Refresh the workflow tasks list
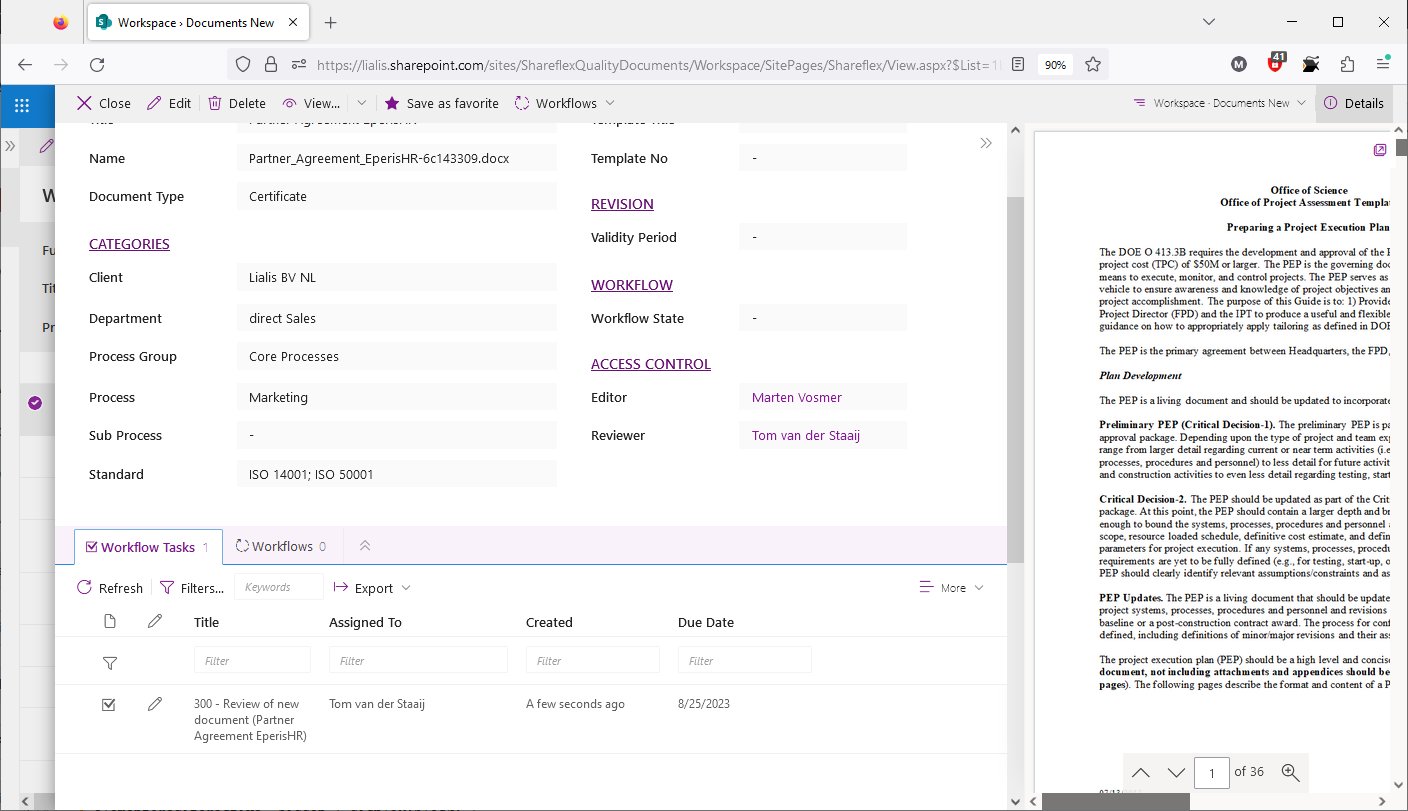1408x811 pixels. click(x=110, y=588)
